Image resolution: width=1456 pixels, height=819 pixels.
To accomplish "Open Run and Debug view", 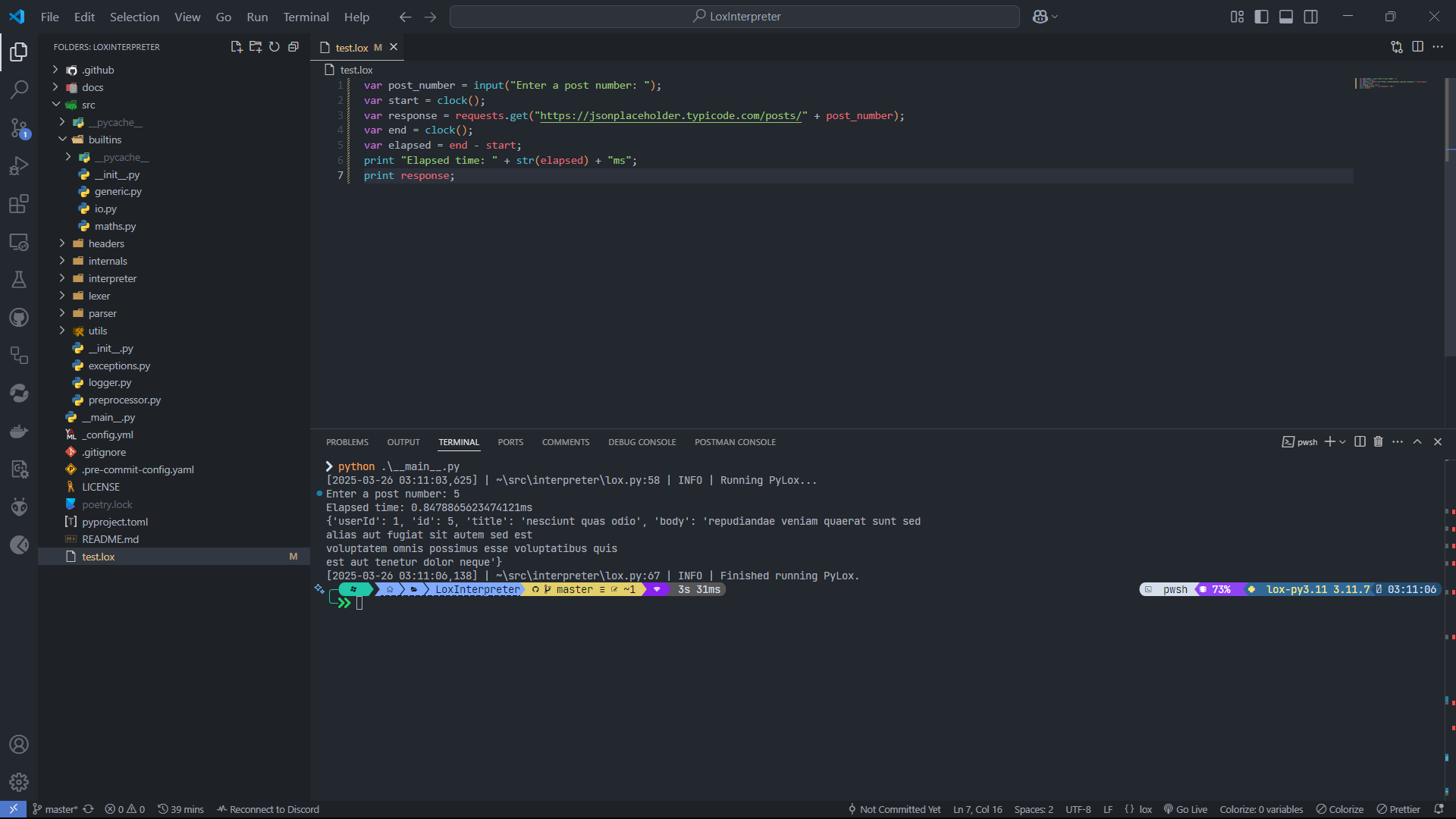I will 19,166.
